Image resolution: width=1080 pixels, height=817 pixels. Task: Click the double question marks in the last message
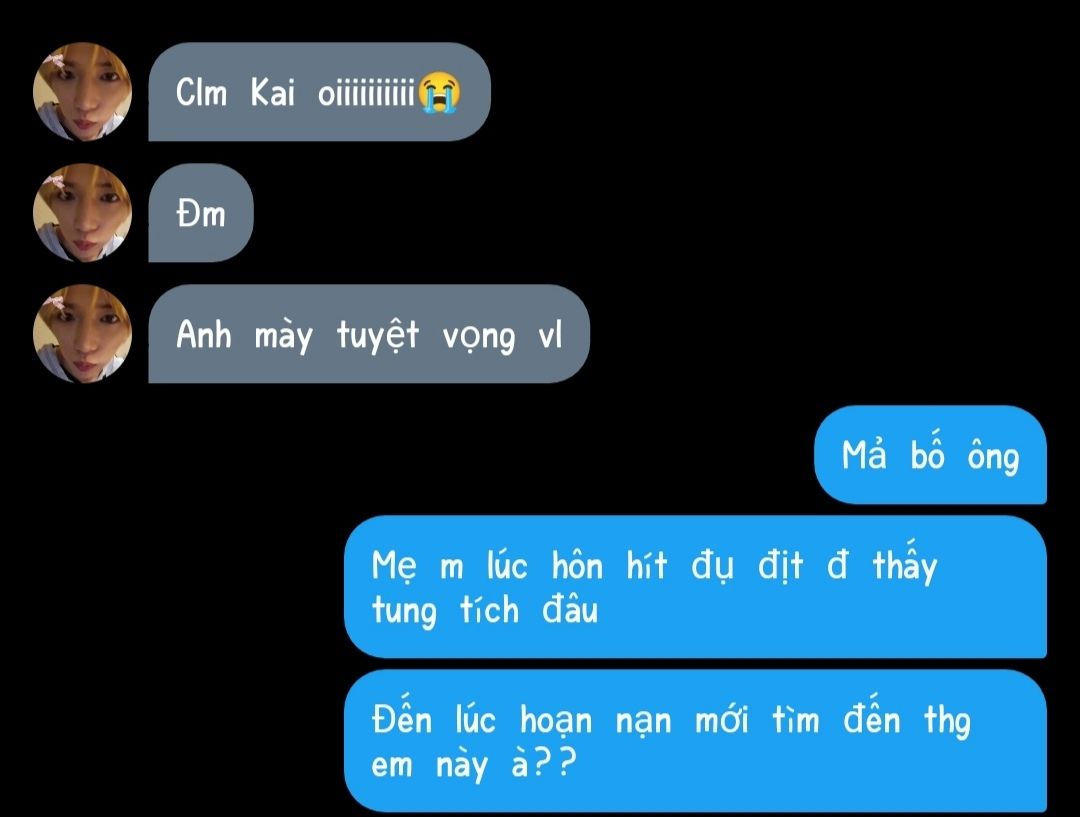553,763
